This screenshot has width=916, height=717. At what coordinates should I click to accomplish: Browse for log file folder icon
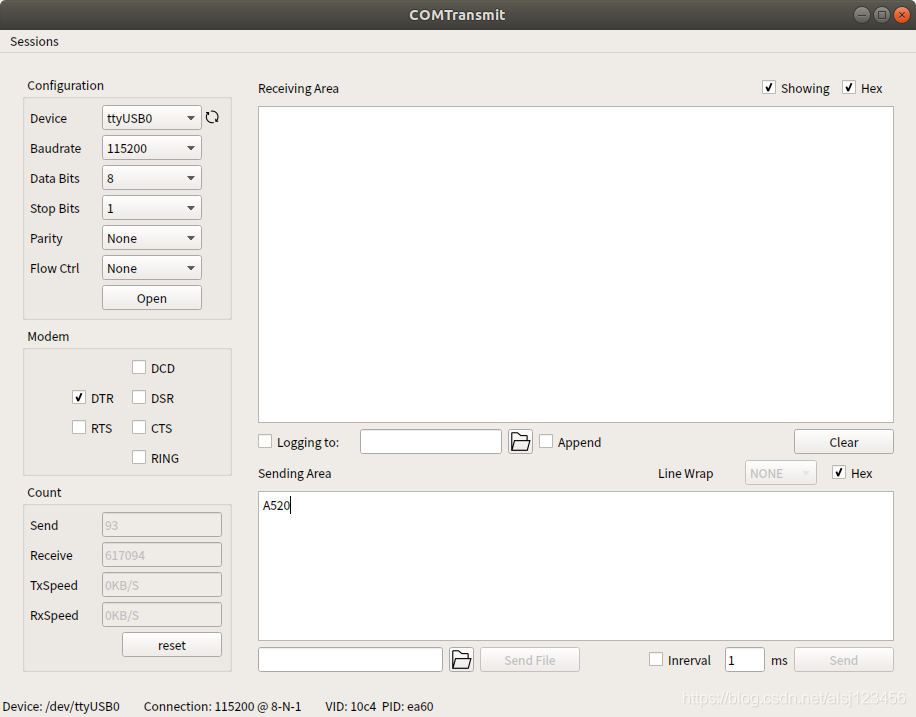coord(520,442)
